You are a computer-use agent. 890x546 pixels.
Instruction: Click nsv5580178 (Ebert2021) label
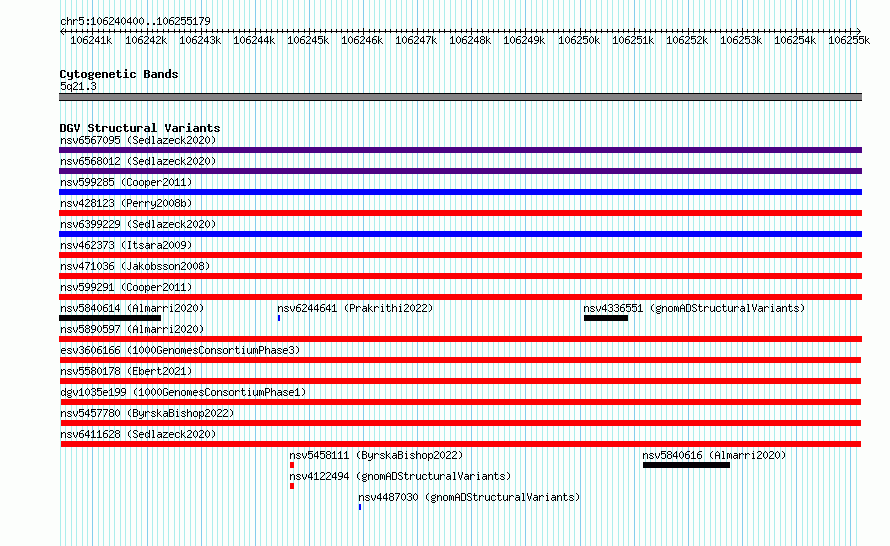(126, 371)
